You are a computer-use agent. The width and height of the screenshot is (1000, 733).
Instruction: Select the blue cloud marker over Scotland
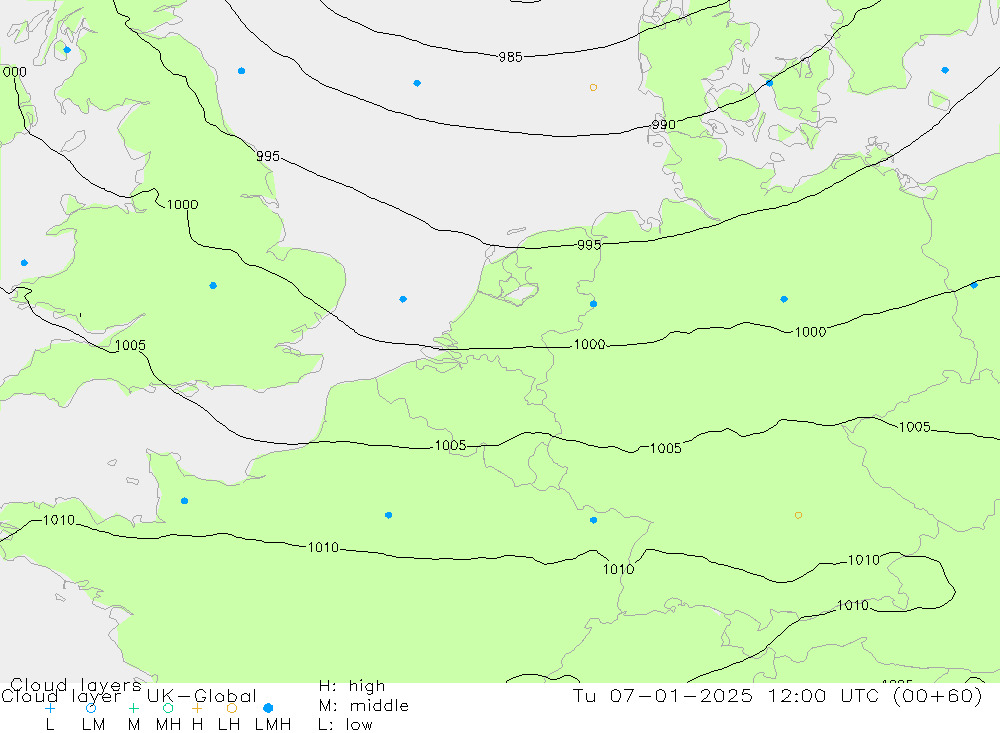[67, 50]
